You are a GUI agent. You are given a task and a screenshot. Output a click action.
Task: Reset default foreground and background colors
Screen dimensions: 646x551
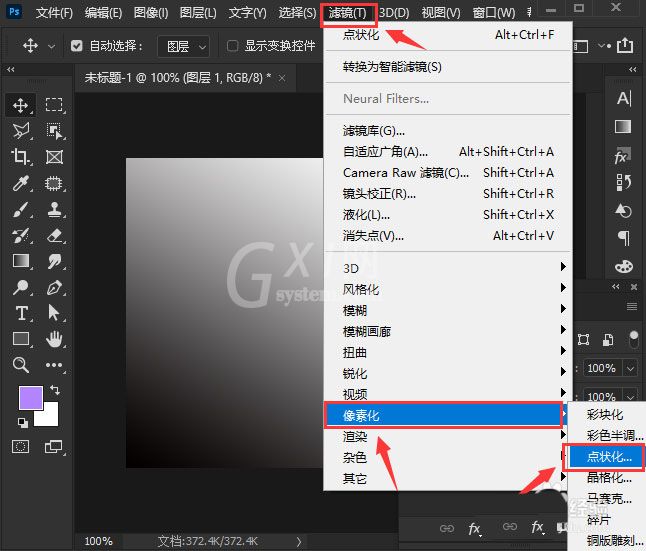click(x=23, y=422)
